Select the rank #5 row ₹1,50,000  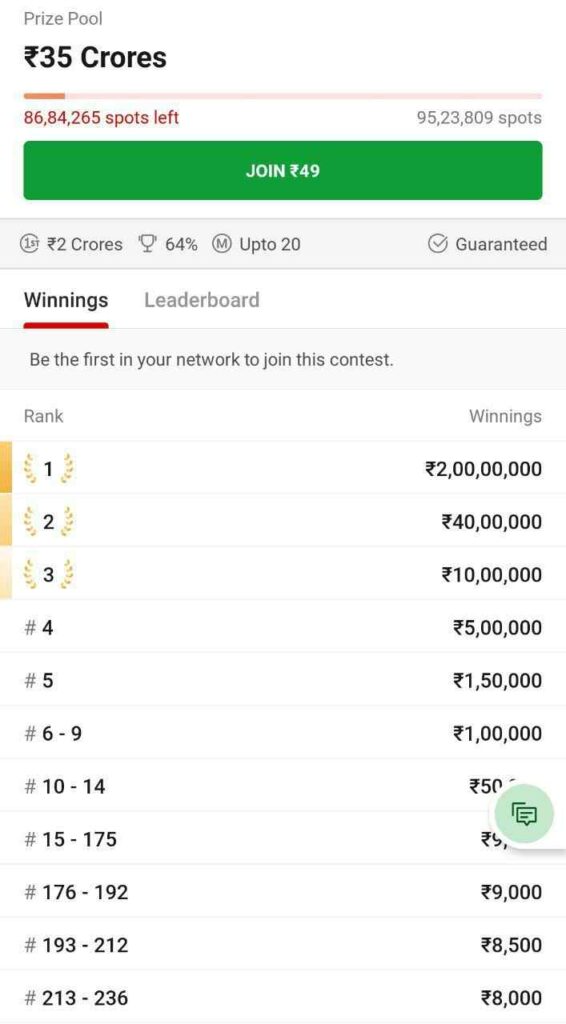(283, 680)
